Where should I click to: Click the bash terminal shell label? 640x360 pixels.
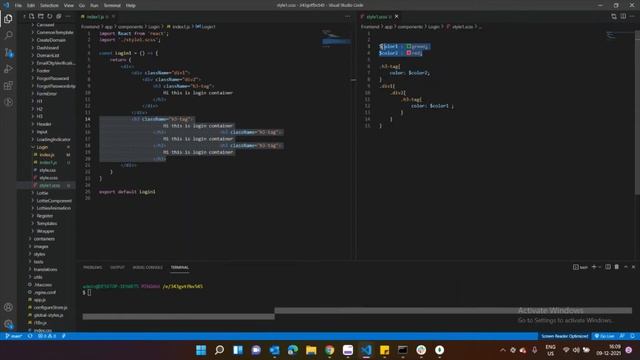coord(580,267)
